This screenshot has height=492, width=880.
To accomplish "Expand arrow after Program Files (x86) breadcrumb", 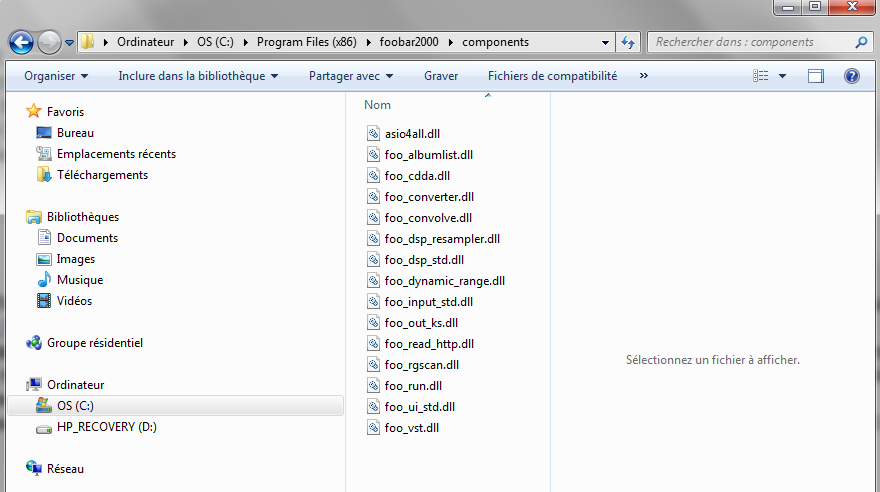I will tap(368, 43).
